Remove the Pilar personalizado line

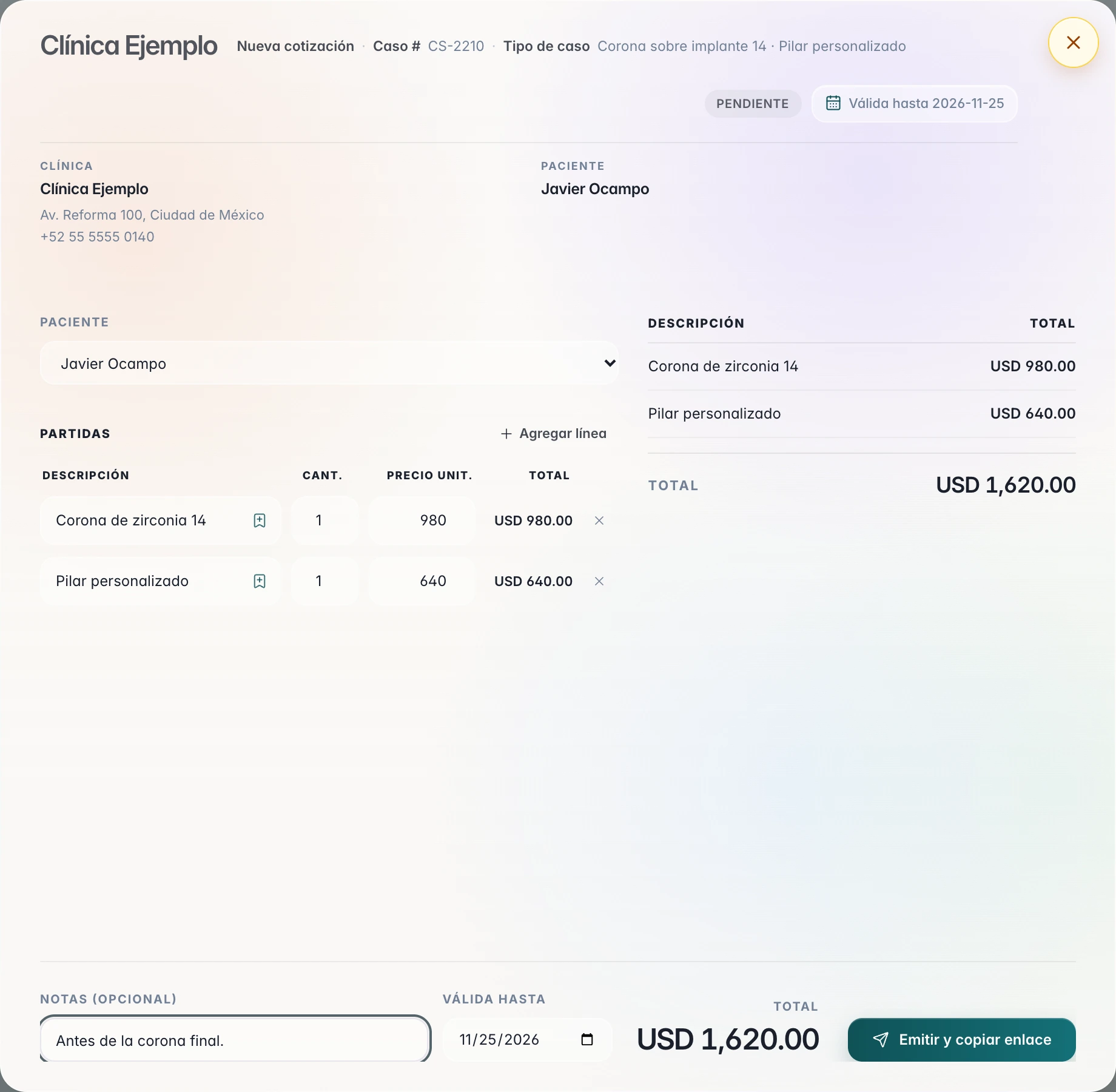(599, 581)
